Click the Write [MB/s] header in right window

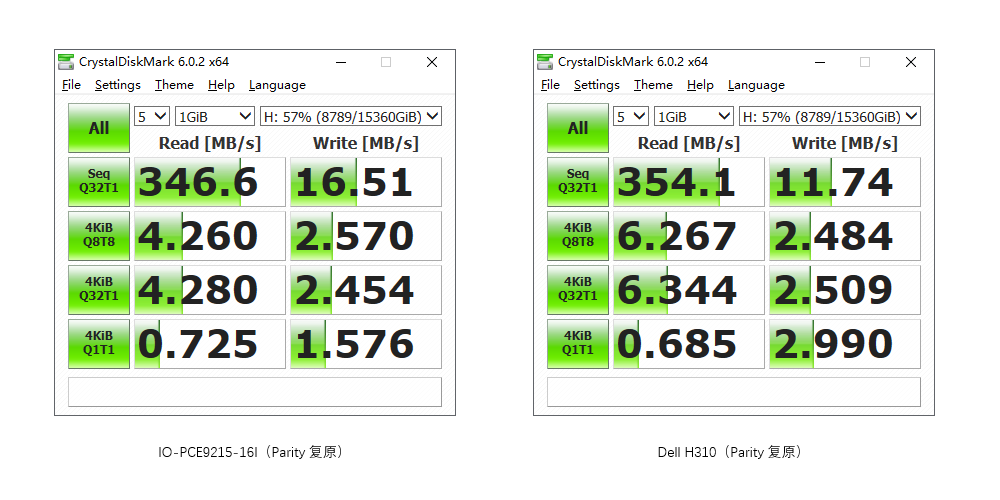[x=845, y=143]
